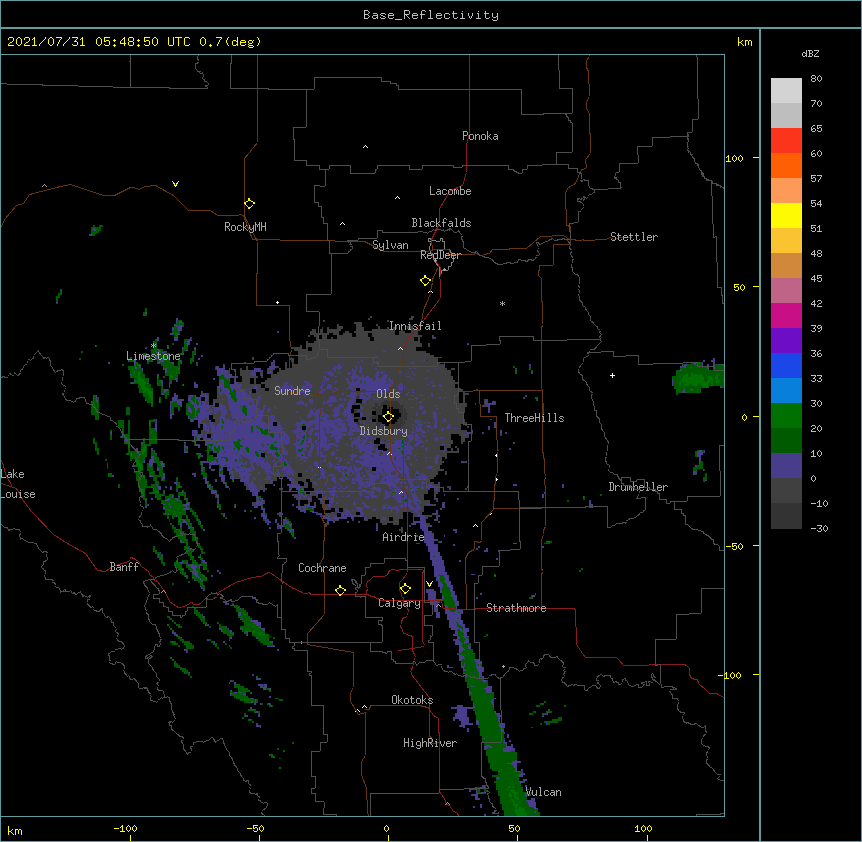Click the dBZ legend heading
The width and height of the screenshot is (862, 842).
810,53
